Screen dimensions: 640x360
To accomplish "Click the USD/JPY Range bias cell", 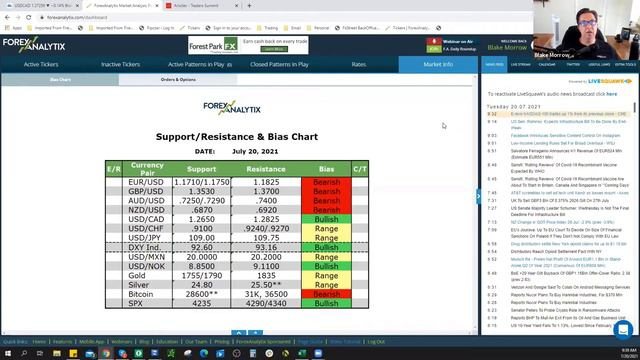I will [327, 238].
